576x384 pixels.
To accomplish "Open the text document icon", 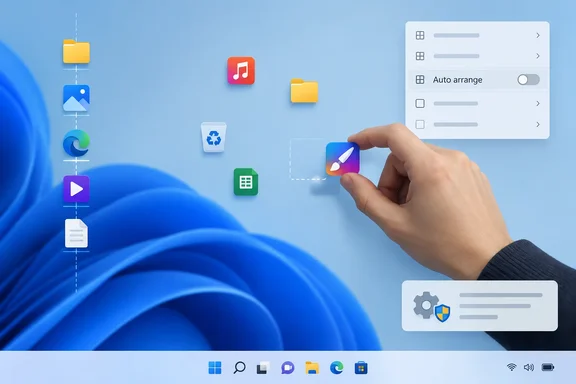I will pos(76,233).
